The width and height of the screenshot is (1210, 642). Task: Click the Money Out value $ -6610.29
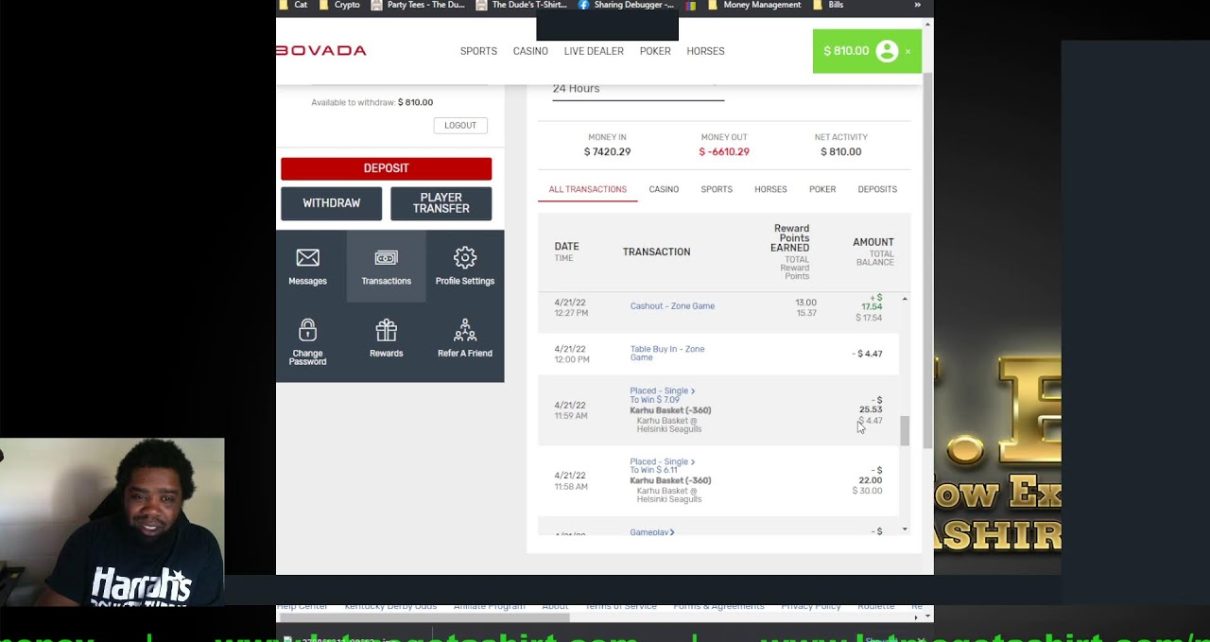coord(724,152)
